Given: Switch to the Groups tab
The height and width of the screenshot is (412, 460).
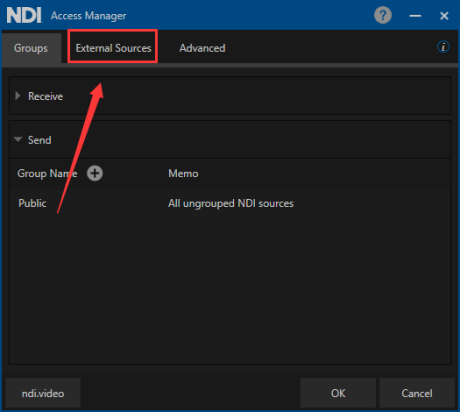Looking at the screenshot, I should click(x=31, y=48).
